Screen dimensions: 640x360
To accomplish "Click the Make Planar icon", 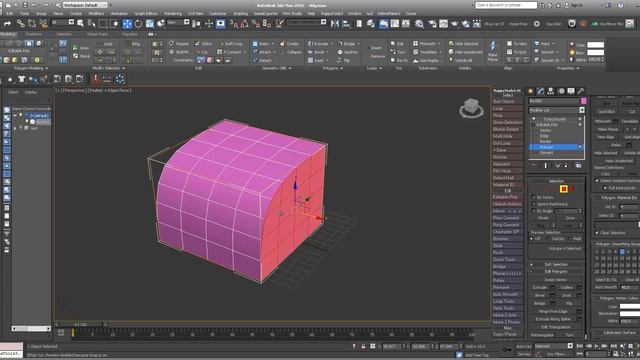I will pyautogui.click(x=493, y=51).
